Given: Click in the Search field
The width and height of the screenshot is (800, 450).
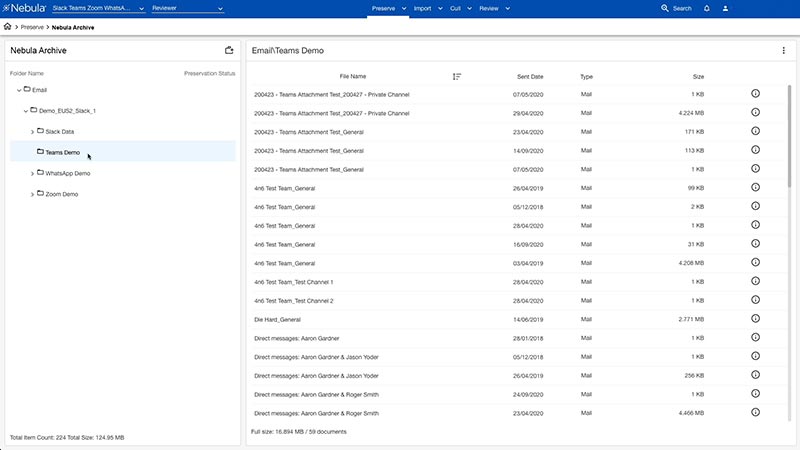Looking at the screenshot, I should (x=682, y=9).
